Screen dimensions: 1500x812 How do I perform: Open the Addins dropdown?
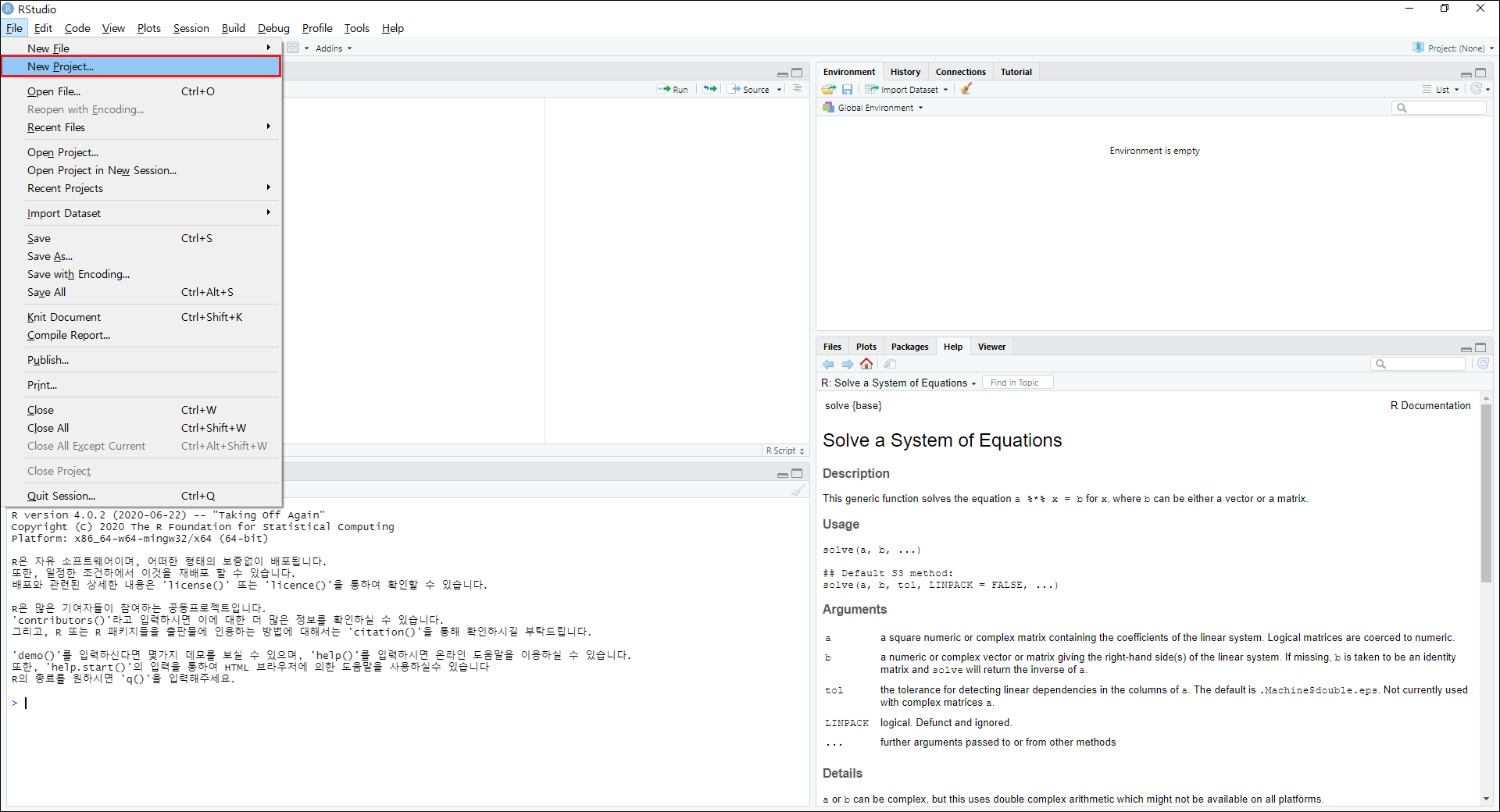(334, 48)
